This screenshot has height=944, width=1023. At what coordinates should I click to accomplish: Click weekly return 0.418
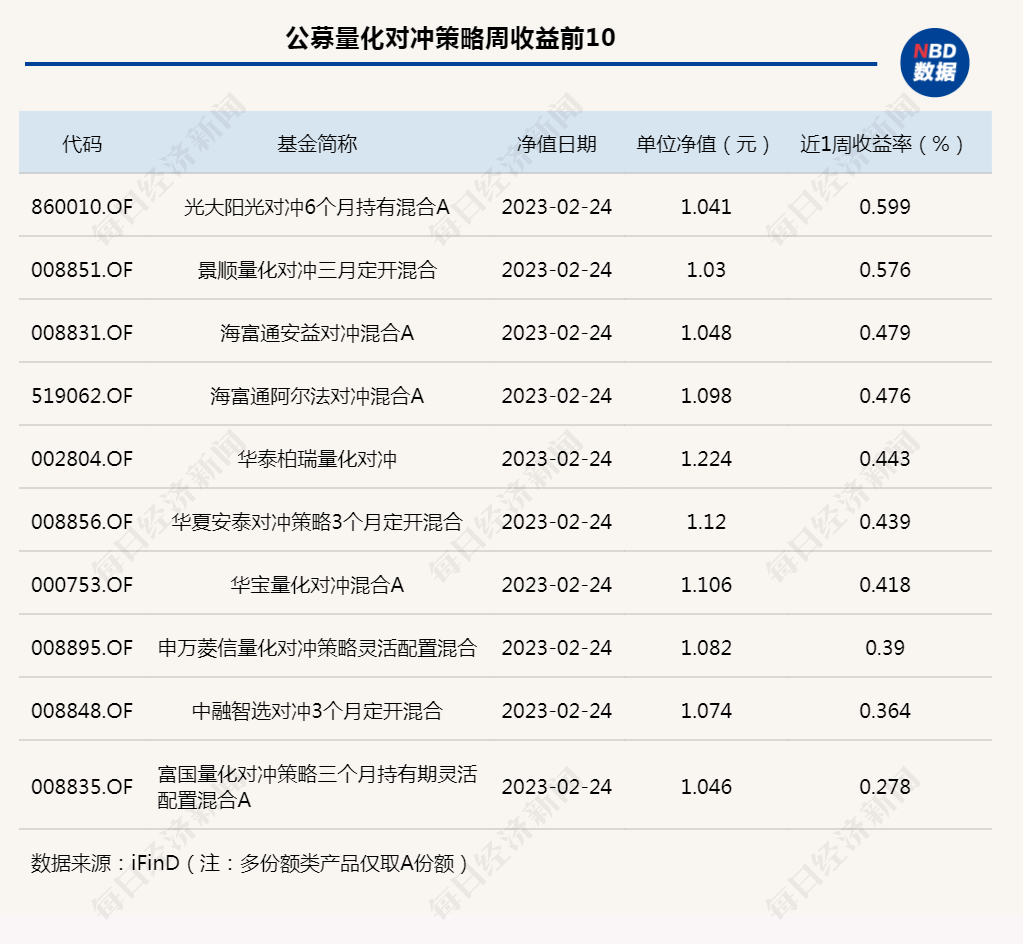[x=885, y=585]
